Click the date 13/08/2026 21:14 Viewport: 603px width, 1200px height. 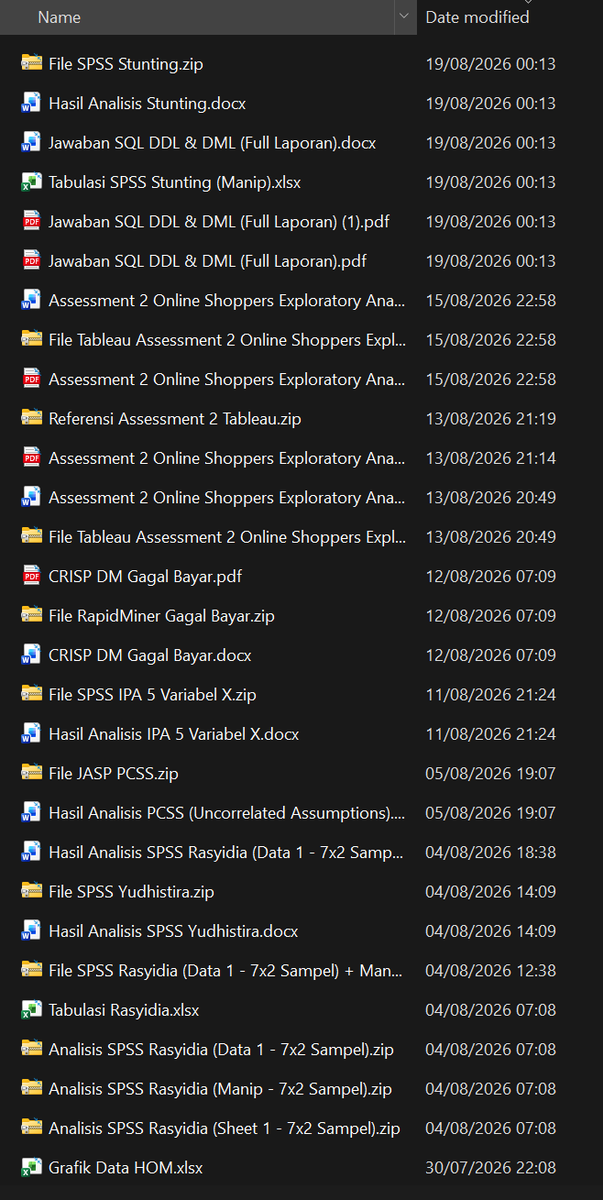[x=491, y=458]
